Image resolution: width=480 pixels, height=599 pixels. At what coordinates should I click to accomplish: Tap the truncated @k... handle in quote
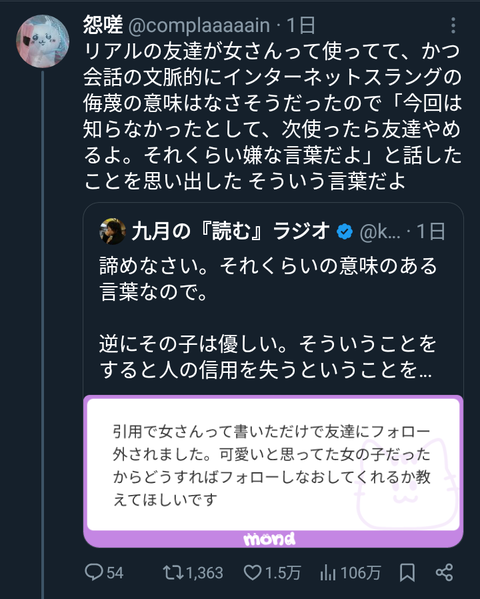coord(380,232)
